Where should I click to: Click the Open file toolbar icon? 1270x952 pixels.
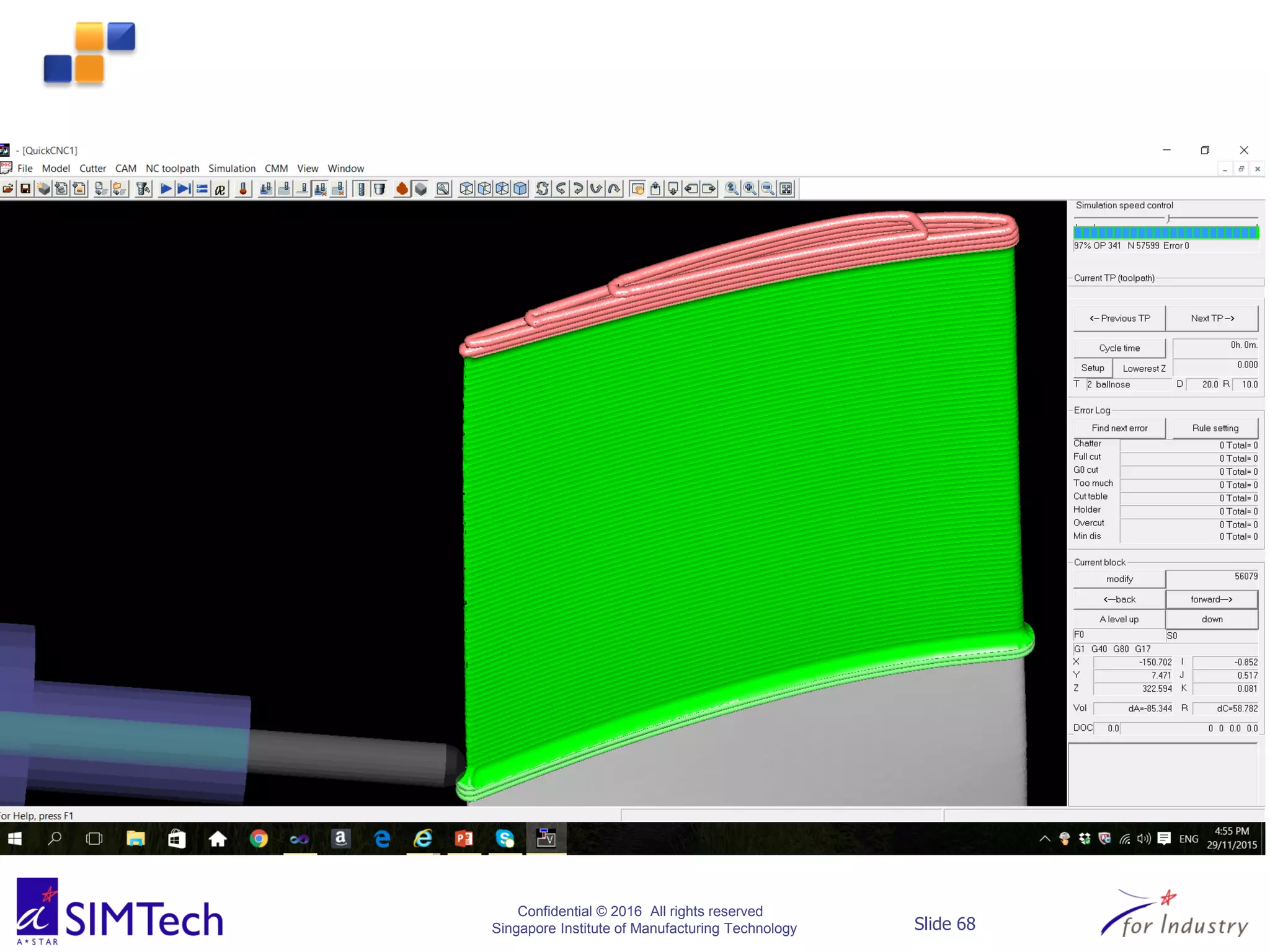[8, 188]
